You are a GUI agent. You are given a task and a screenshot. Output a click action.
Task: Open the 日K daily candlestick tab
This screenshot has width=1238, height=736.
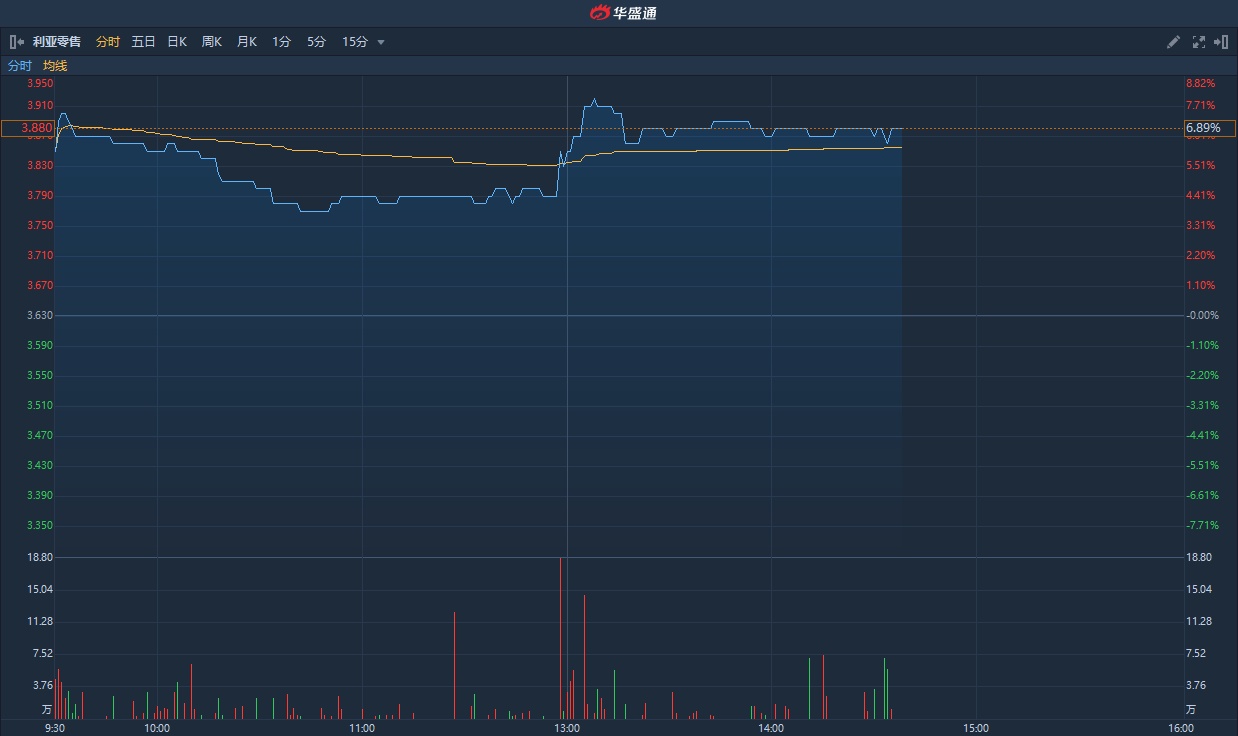pos(177,42)
